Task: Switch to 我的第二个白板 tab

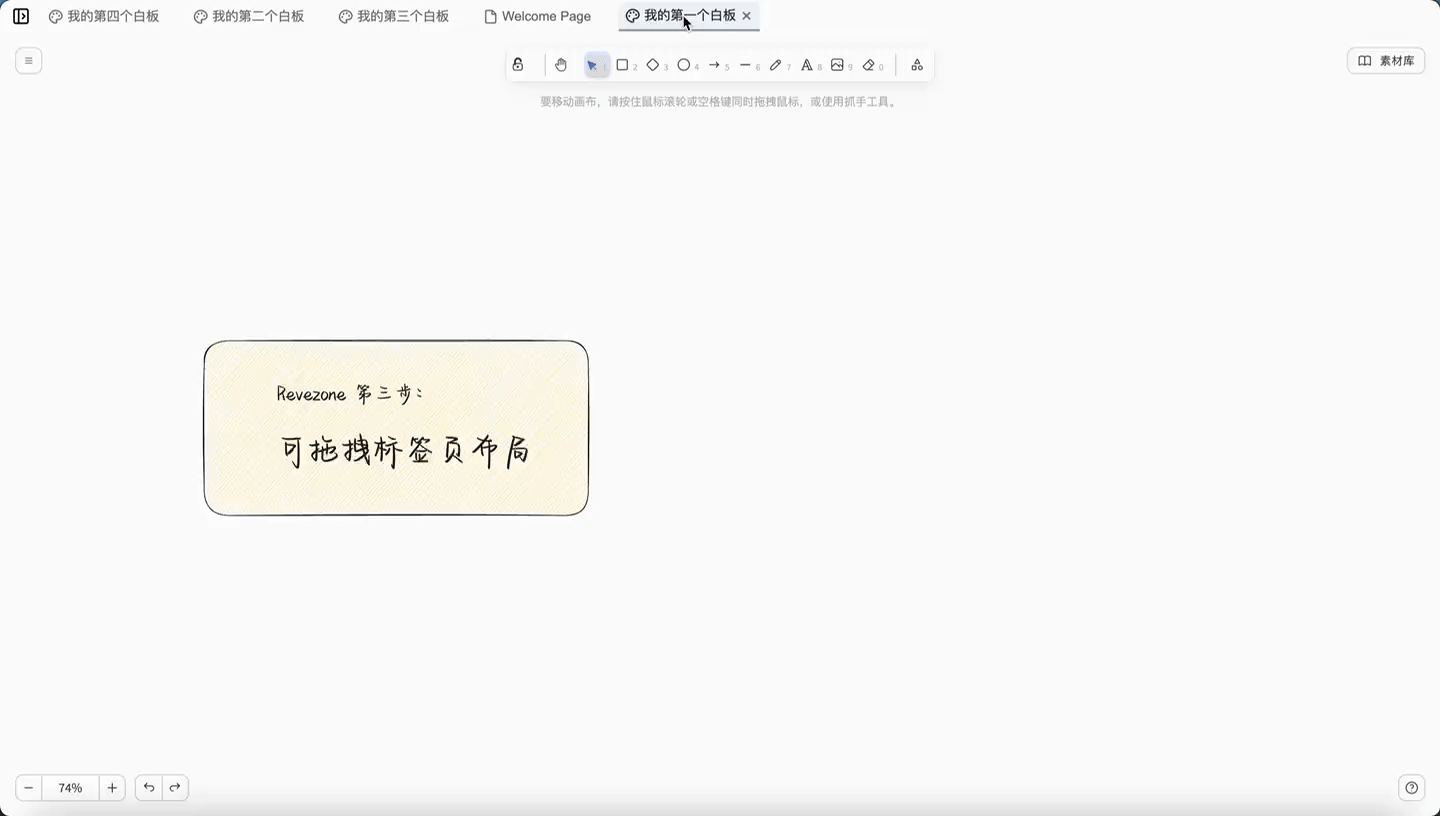Action: pyautogui.click(x=249, y=16)
